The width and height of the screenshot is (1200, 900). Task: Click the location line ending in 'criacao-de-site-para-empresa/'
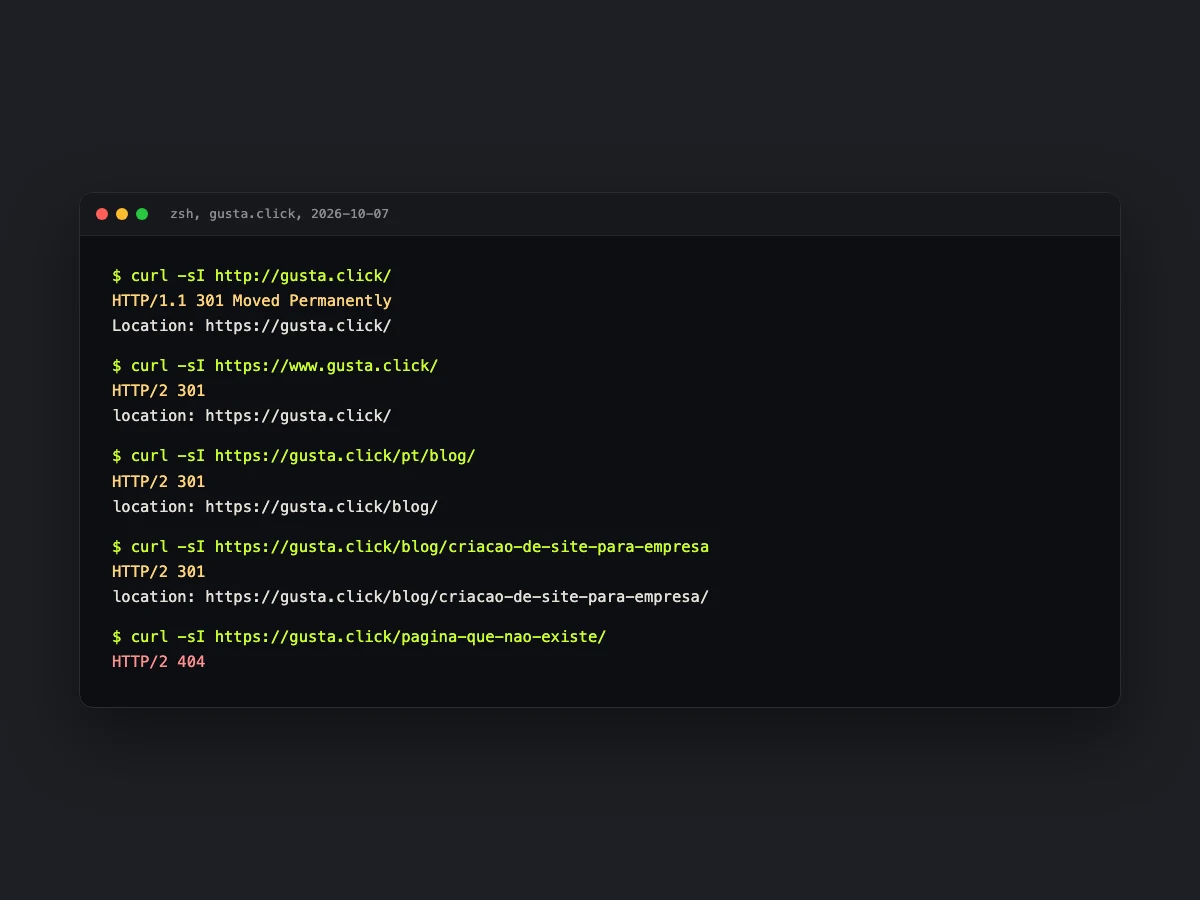410,596
